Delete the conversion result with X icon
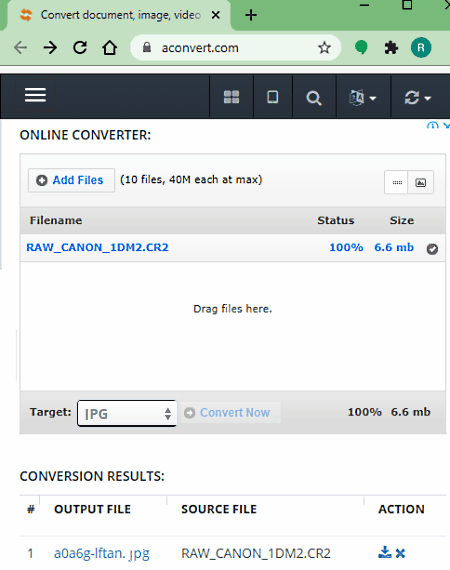This screenshot has height=570, width=450. click(400, 553)
